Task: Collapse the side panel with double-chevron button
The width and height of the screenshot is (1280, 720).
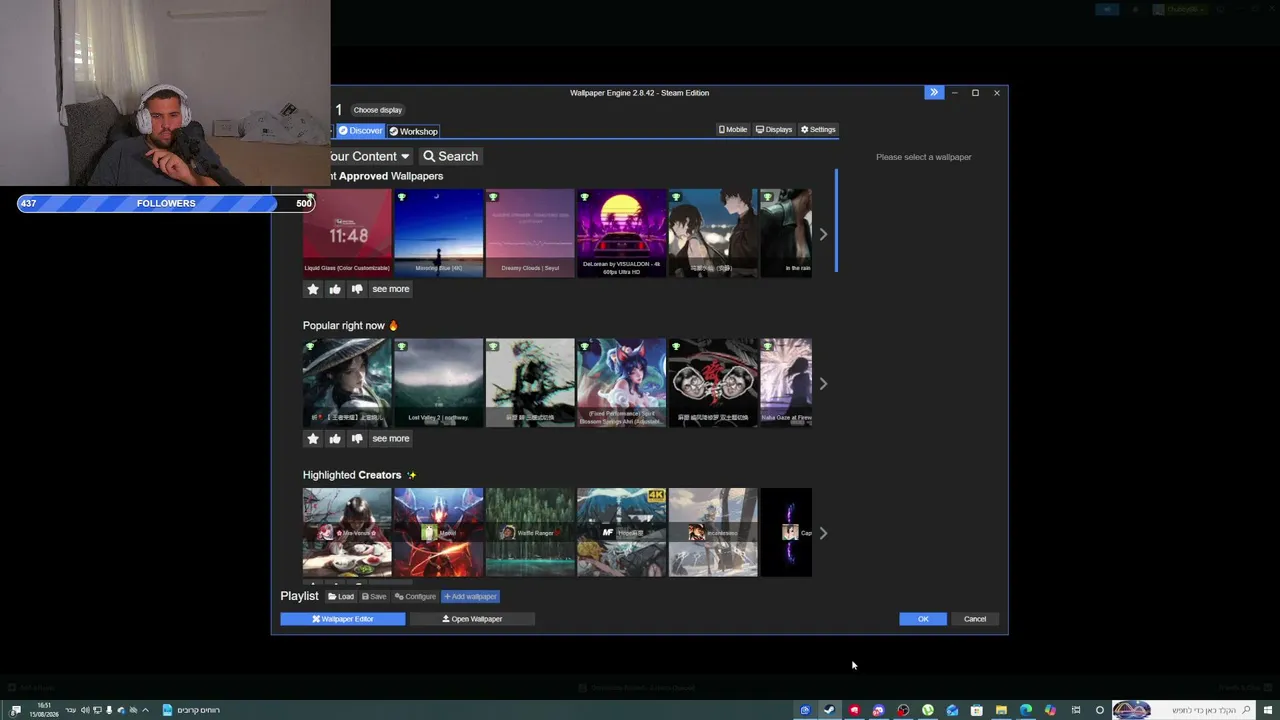Action: point(934,93)
